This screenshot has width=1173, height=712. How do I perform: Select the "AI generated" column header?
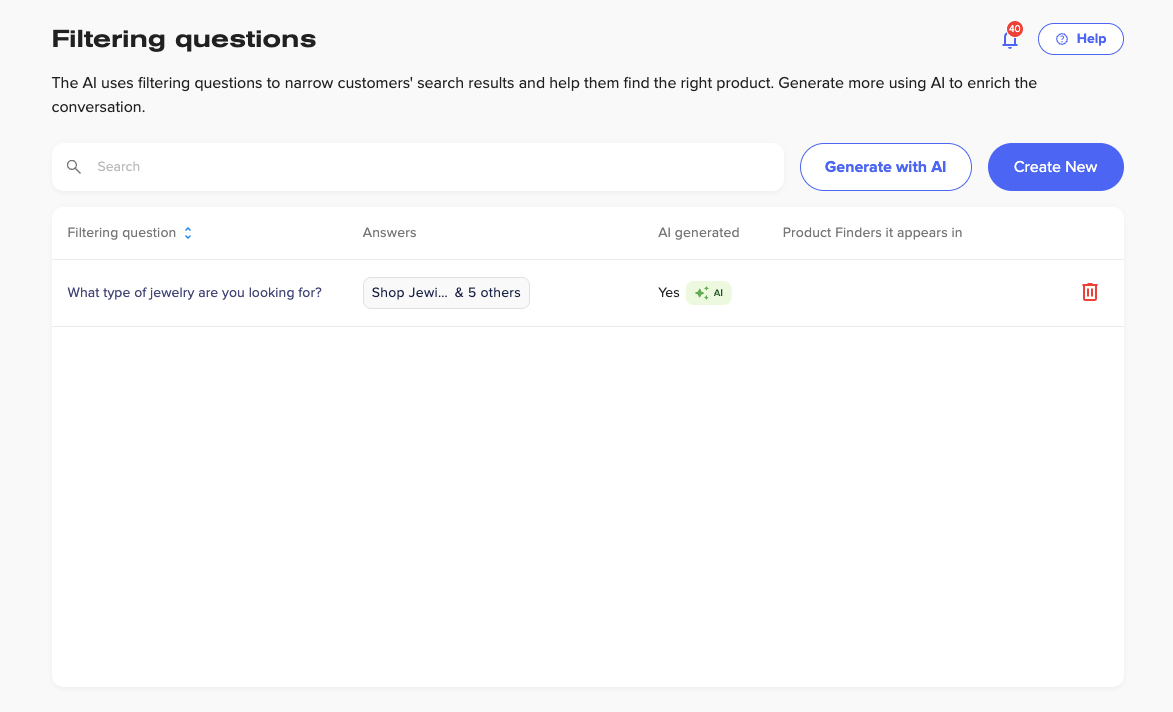tap(698, 233)
